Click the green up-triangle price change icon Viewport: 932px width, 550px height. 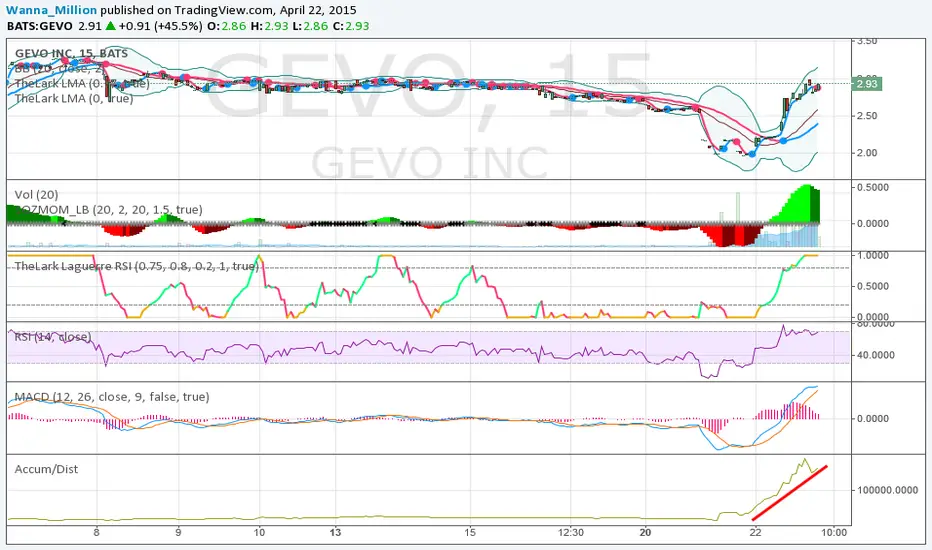(111, 26)
